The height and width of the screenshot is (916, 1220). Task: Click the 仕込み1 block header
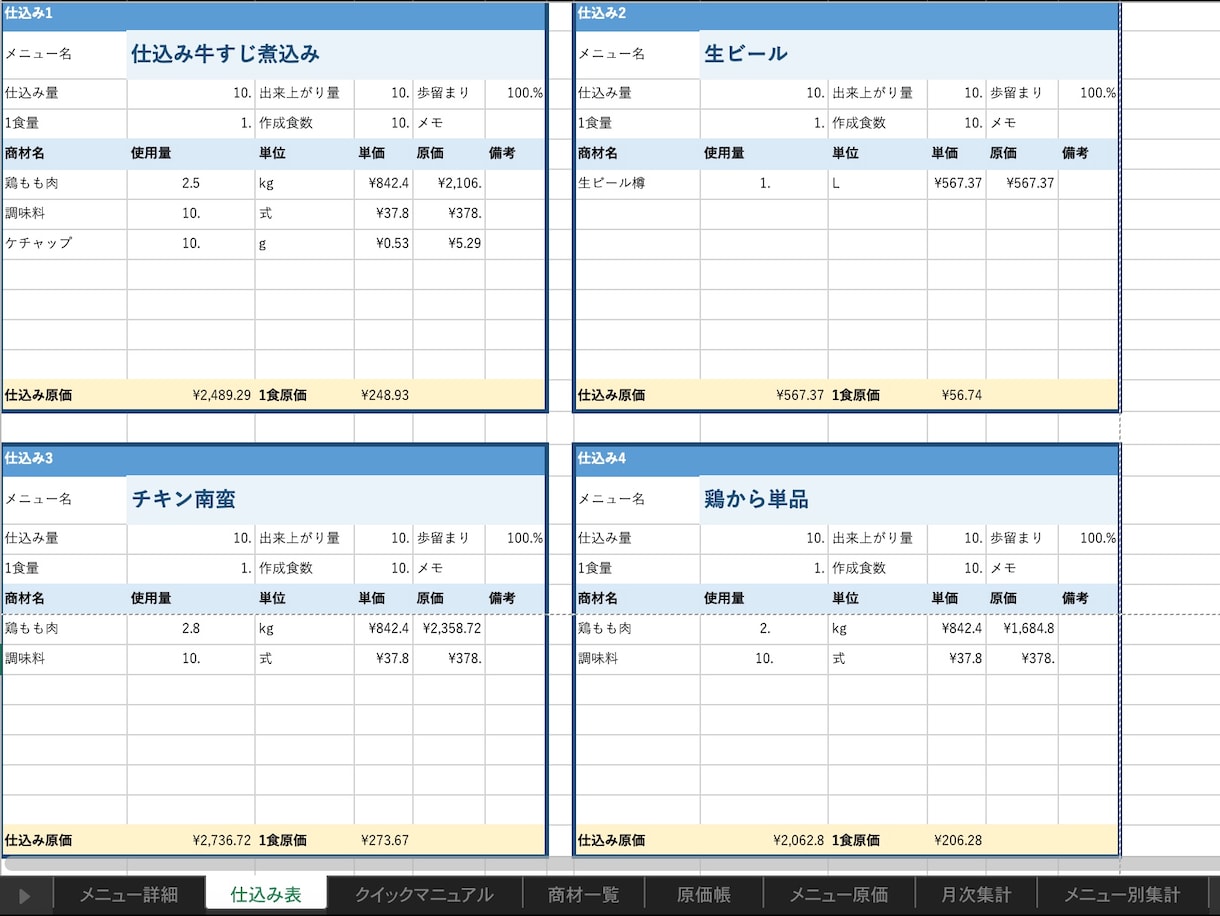(x=273, y=14)
